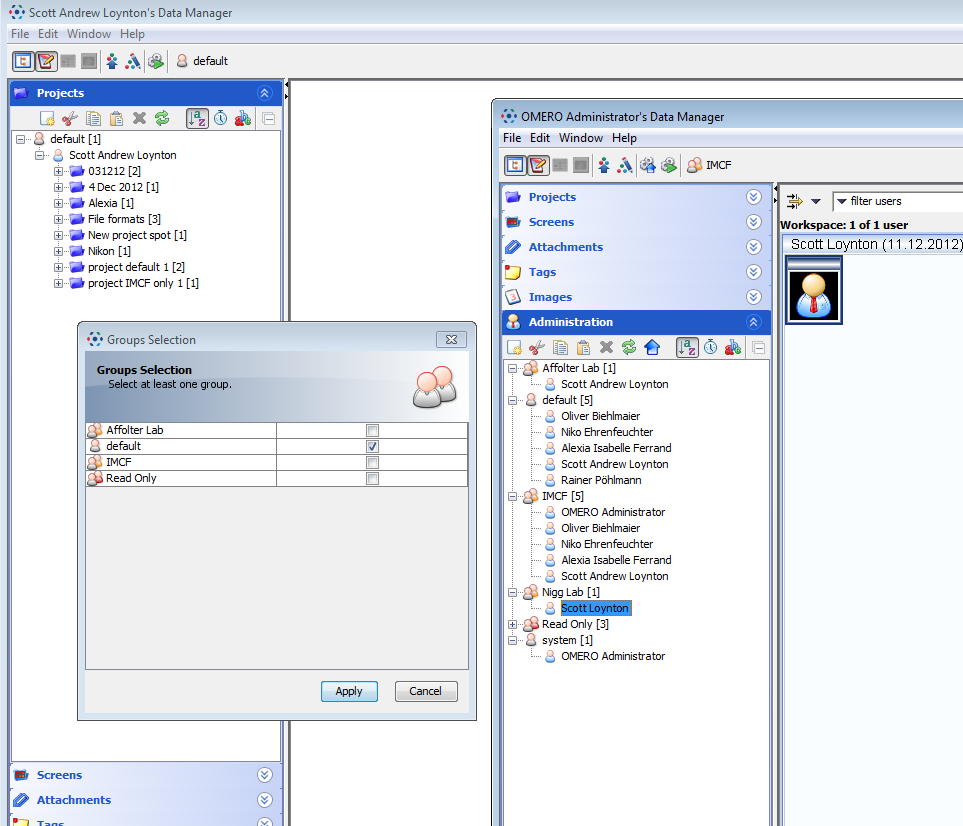Click Apply in the Groups Selection dialog

tap(349, 691)
